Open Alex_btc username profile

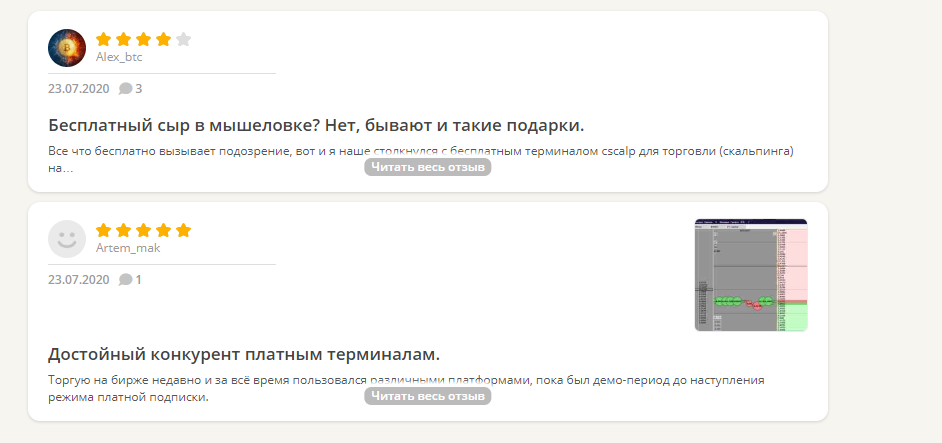pos(119,57)
